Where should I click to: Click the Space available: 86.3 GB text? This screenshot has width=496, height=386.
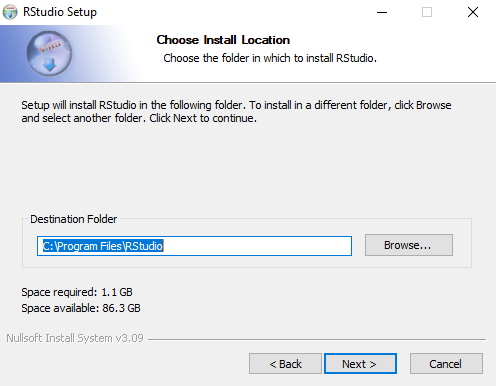(81, 308)
